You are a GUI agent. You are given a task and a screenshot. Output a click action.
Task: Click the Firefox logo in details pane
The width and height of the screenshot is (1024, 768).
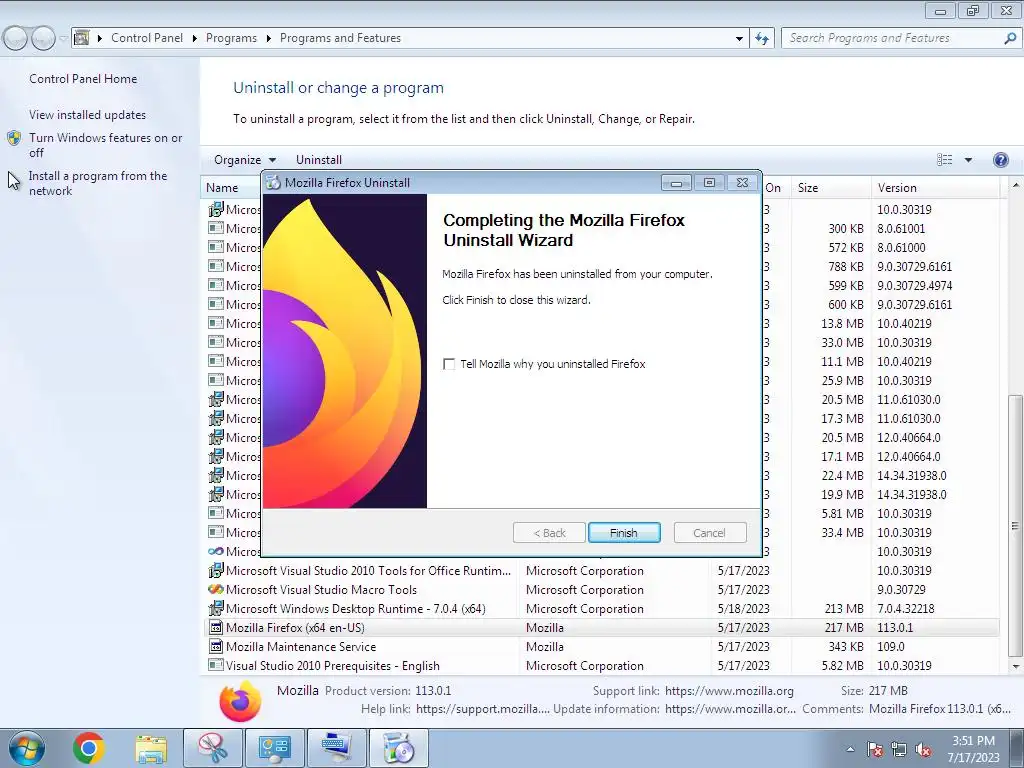(x=240, y=701)
